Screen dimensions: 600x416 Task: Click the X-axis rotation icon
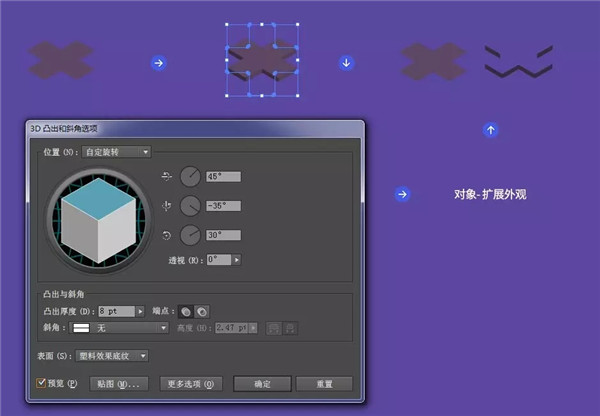[166, 176]
